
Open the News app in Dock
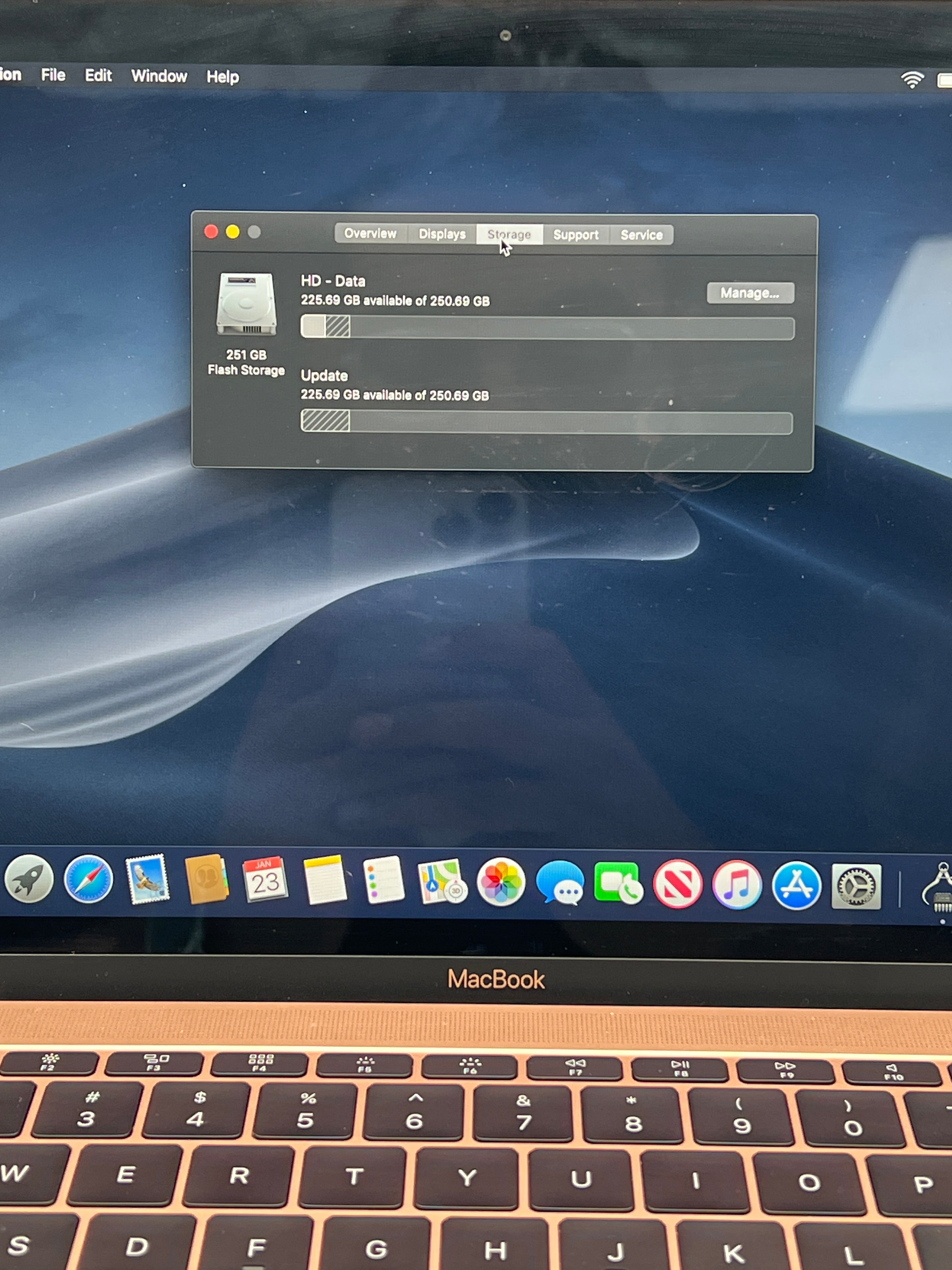pos(678,884)
